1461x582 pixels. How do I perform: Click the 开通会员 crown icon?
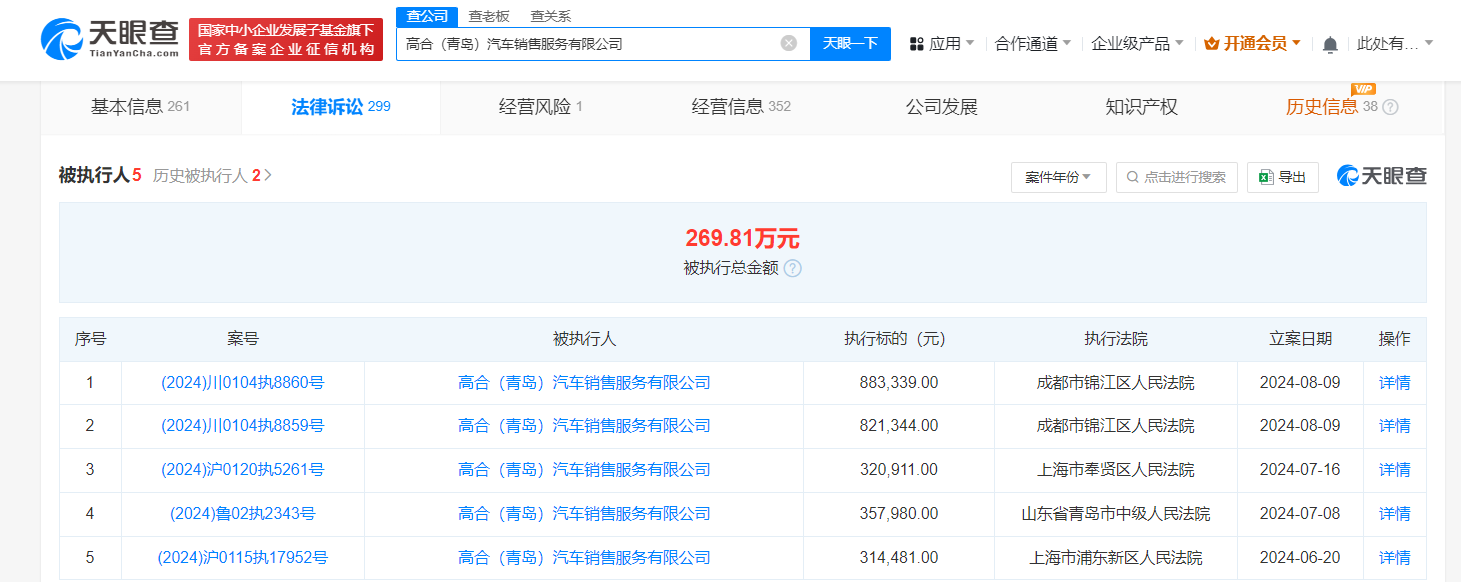click(x=1210, y=43)
